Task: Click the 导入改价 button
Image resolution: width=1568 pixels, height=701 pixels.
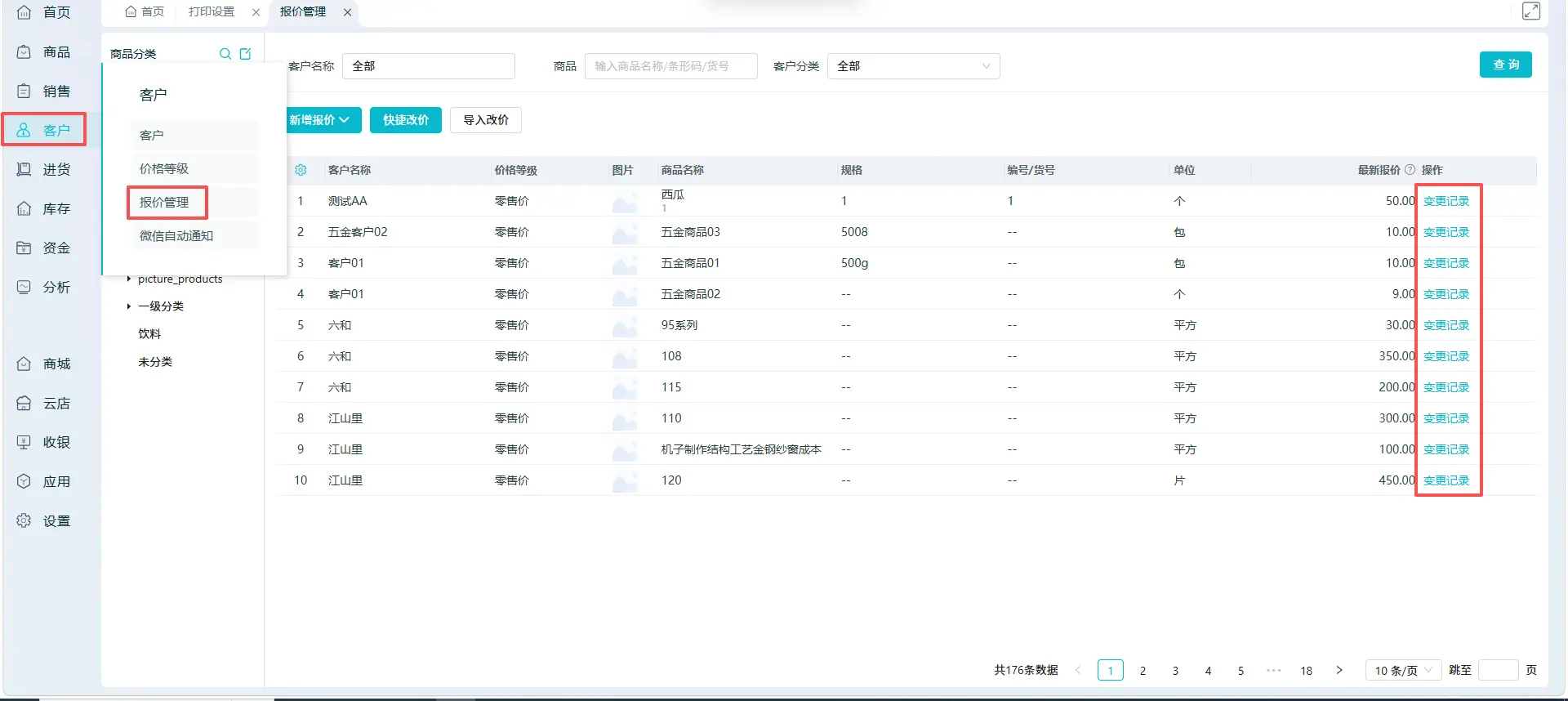Action: pyautogui.click(x=486, y=120)
